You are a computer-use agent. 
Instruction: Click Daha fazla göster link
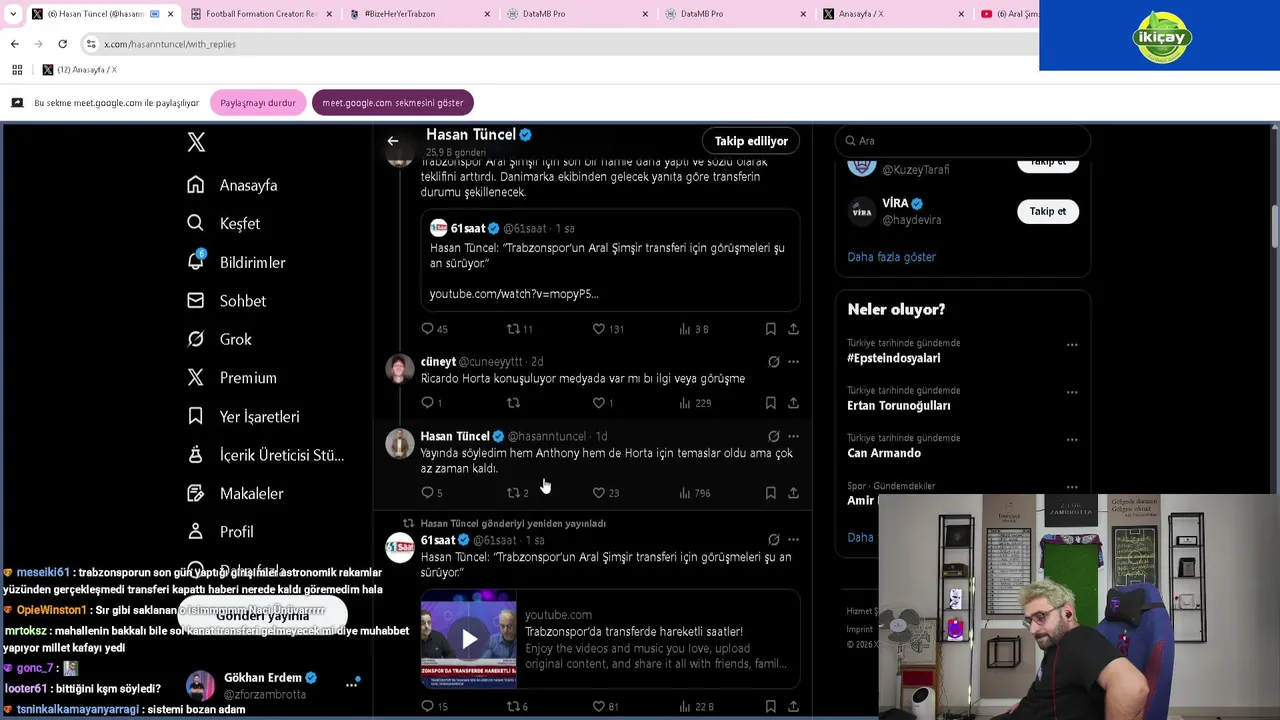(x=891, y=257)
